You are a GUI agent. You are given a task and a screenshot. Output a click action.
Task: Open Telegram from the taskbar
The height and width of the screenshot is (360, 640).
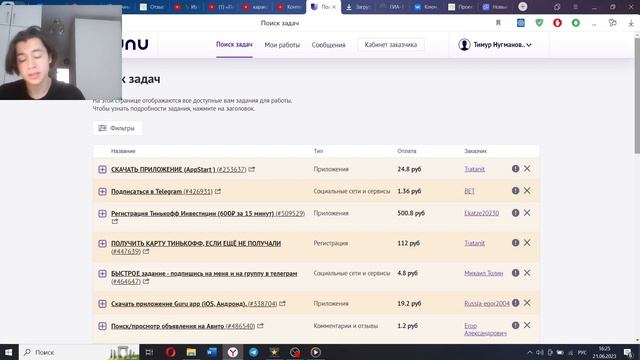[253, 352]
